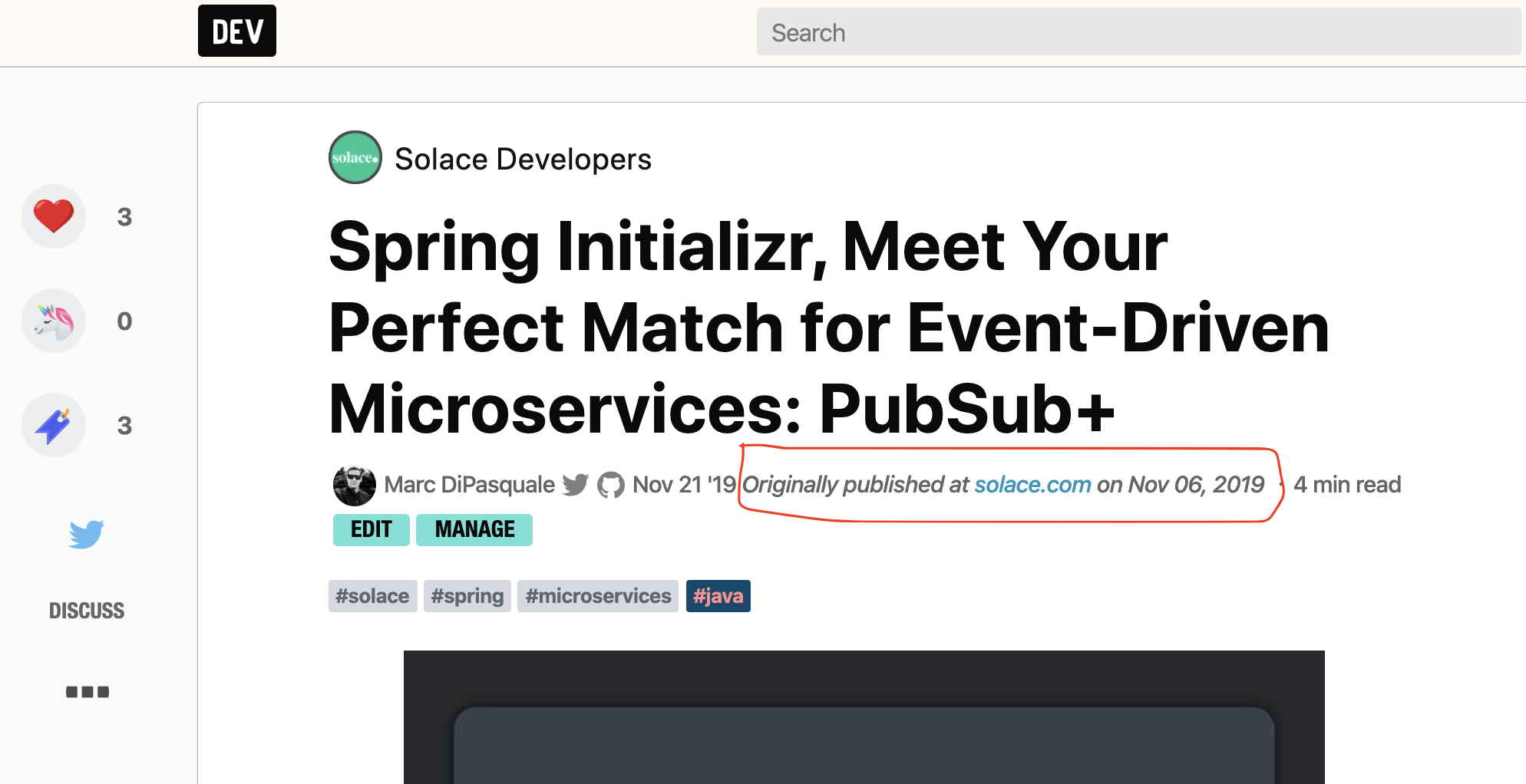Select the #java tag
Viewport: 1526px width, 784px height.
click(x=718, y=595)
